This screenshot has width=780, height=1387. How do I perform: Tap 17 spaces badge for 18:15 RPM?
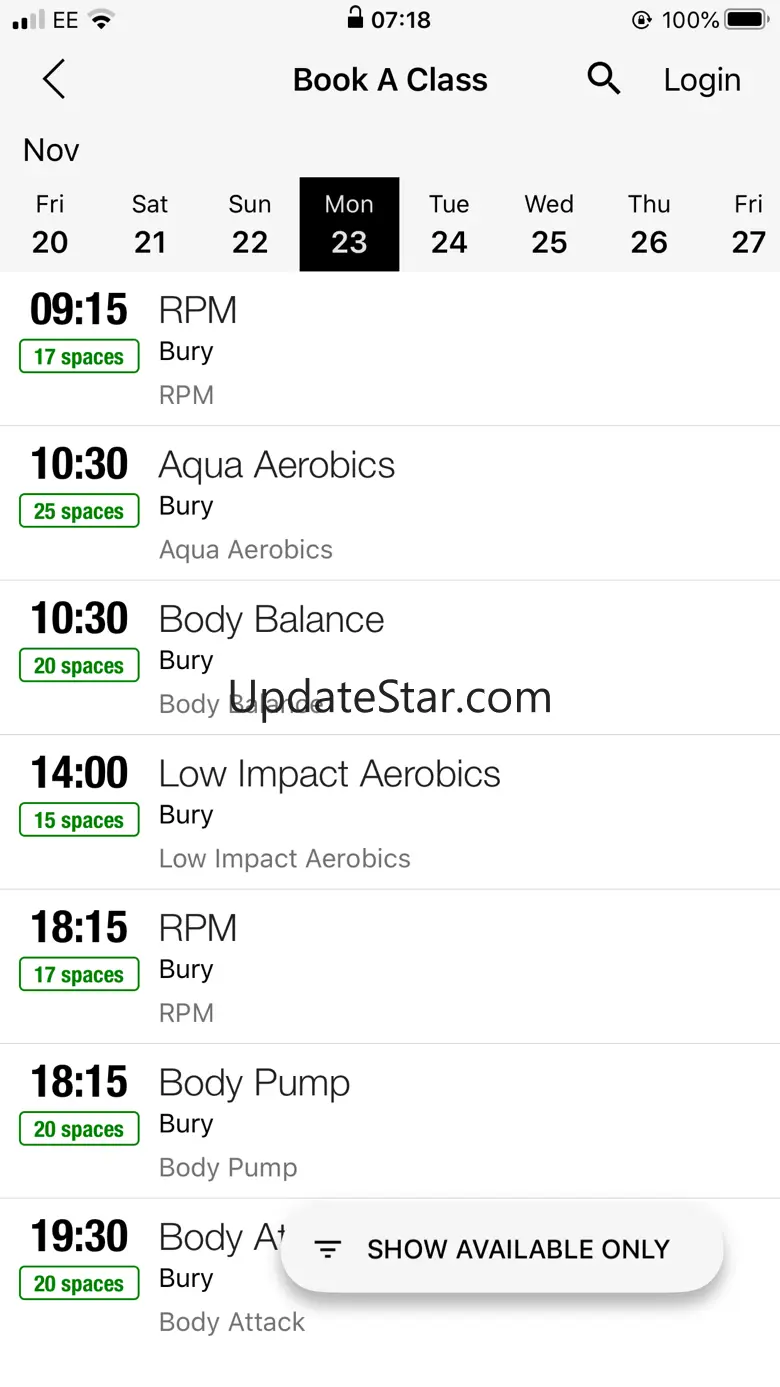click(79, 975)
